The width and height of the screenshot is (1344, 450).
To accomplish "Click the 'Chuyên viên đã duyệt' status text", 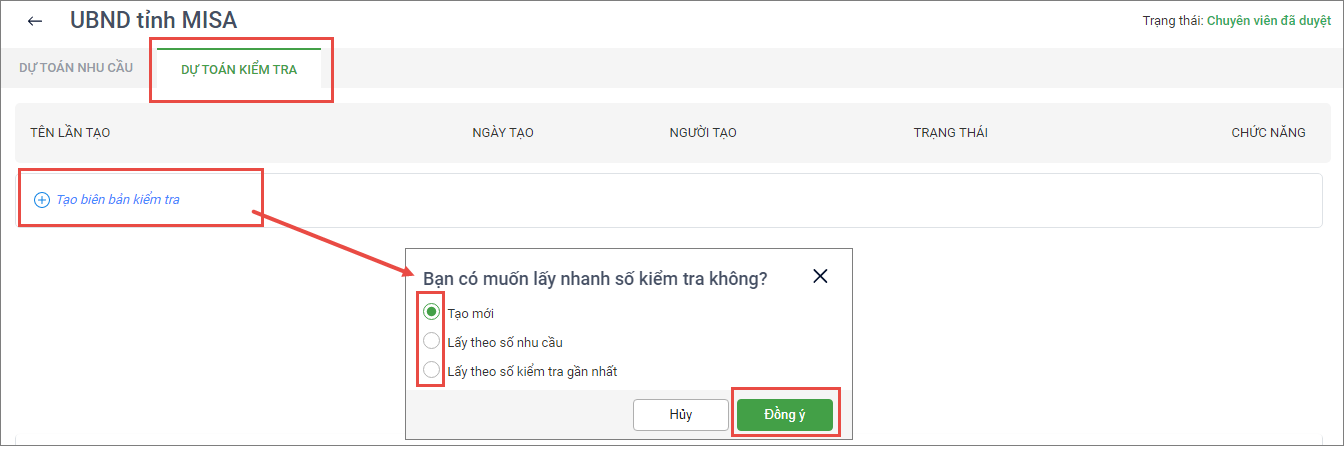I will 1268,21.
